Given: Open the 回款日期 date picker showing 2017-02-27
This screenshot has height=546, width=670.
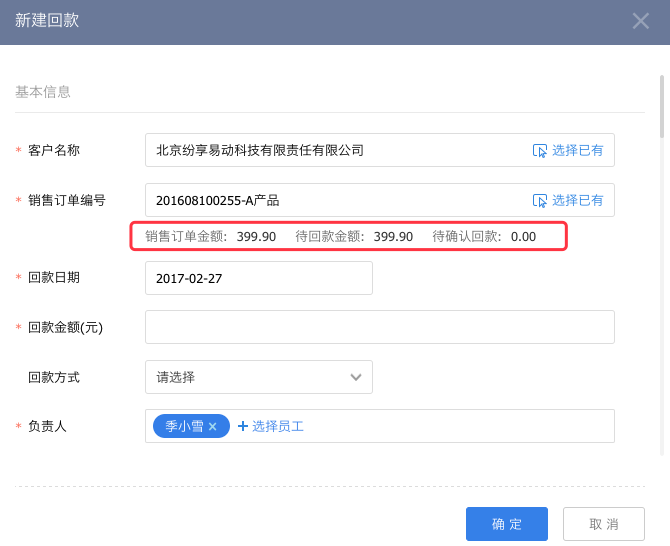Looking at the screenshot, I should (x=258, y=278).
